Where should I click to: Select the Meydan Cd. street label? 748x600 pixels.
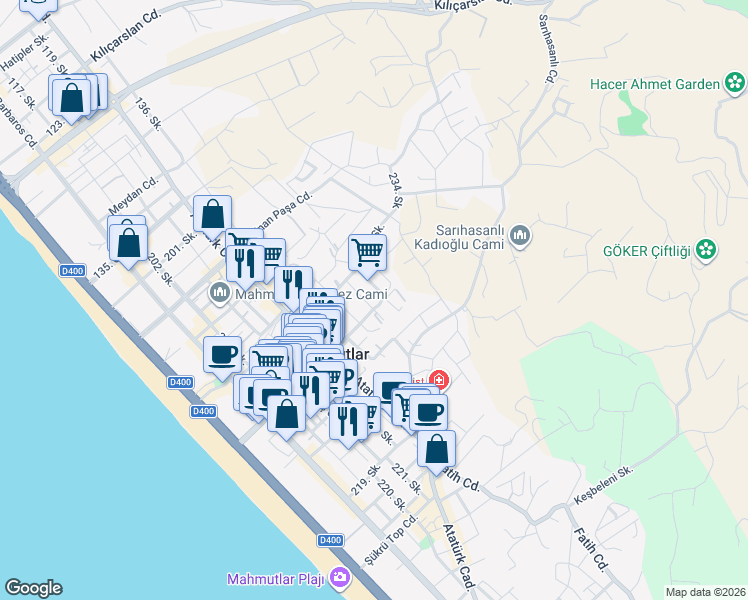point(133,196)
